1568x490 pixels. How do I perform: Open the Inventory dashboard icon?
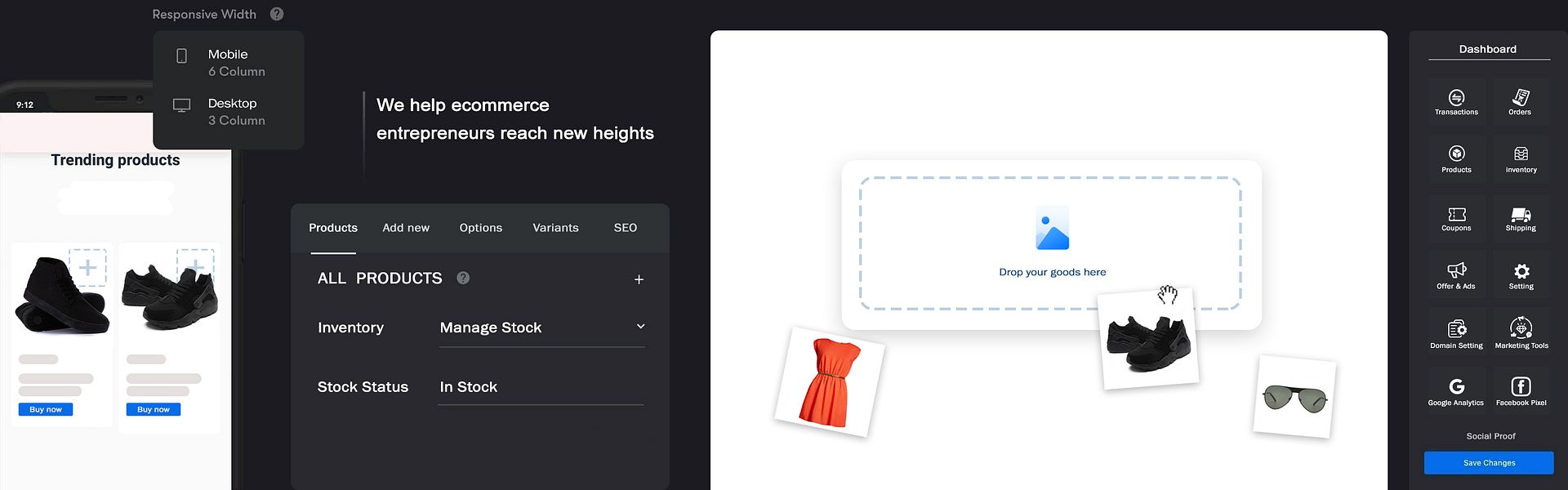click(1521, 154)
